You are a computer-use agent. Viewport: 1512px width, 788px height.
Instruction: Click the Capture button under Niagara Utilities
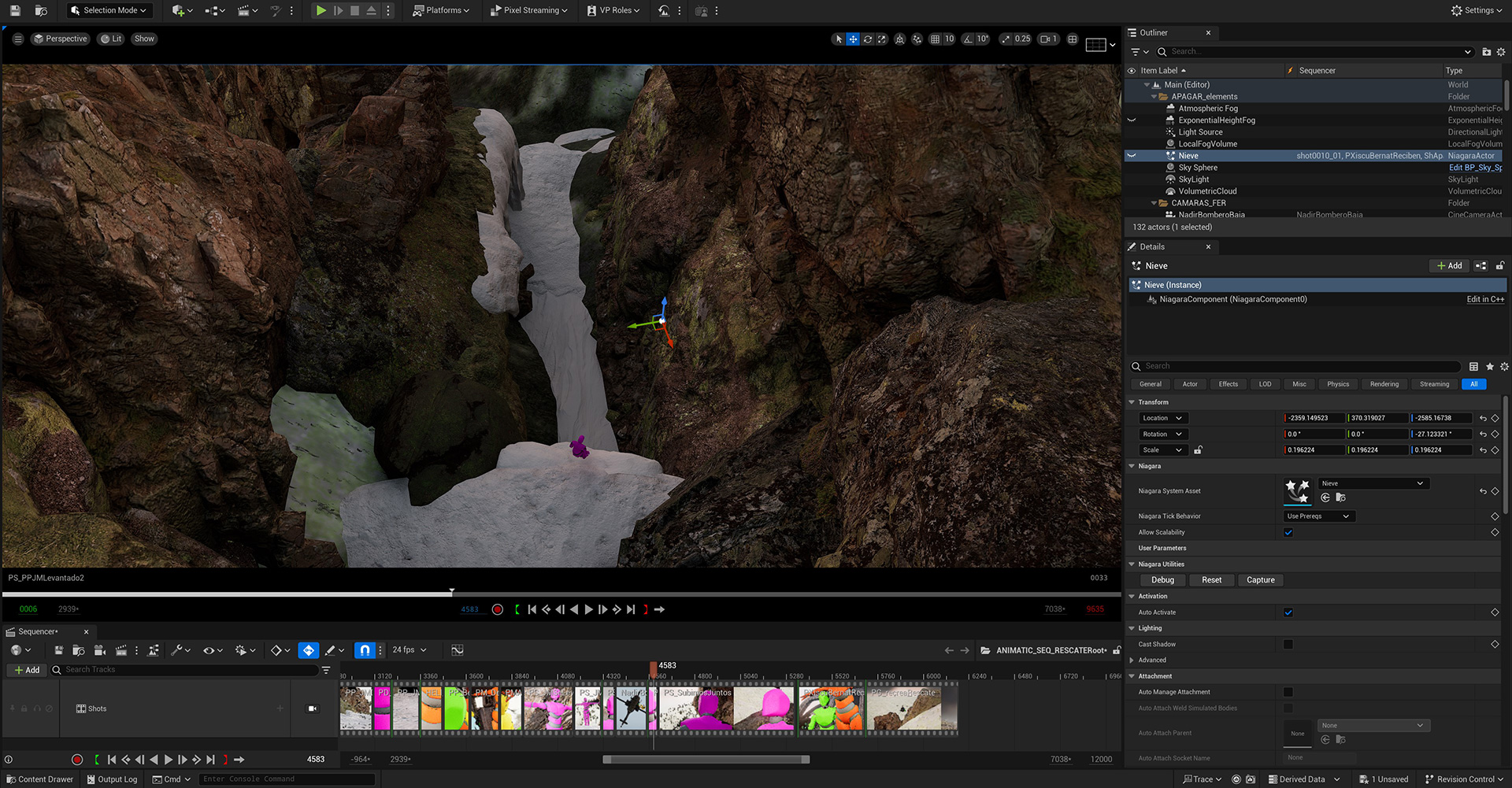click(x=1260, y=580)
